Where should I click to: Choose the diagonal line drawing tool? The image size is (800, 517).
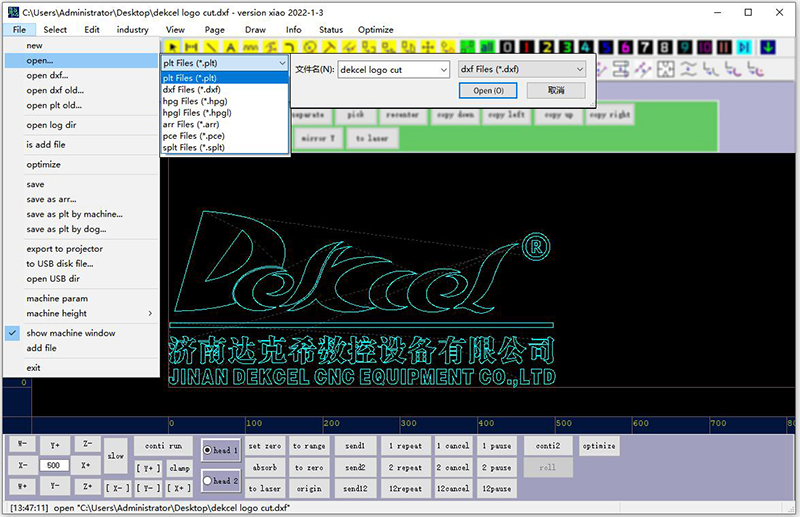coord(211,47)
